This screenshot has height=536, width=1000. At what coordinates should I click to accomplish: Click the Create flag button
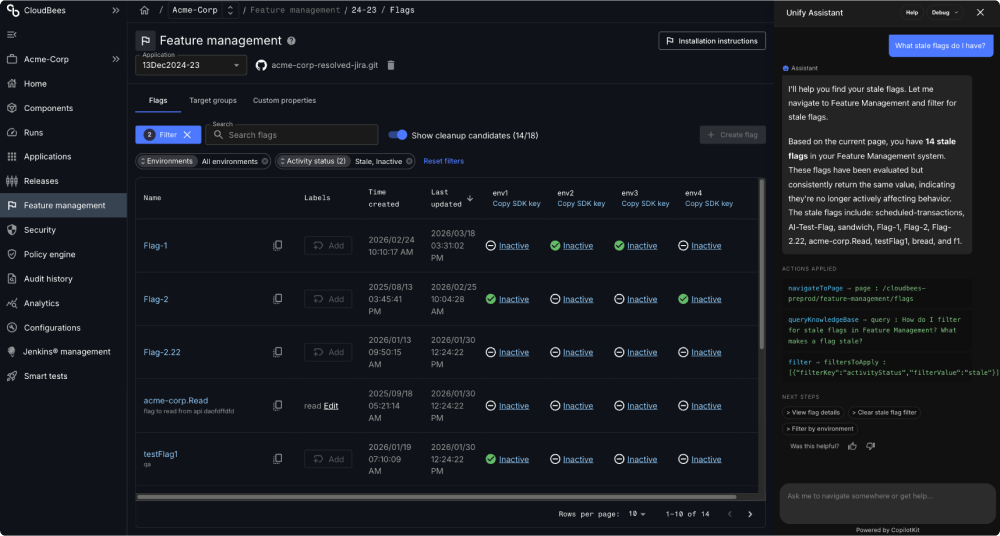coord(732,135)
